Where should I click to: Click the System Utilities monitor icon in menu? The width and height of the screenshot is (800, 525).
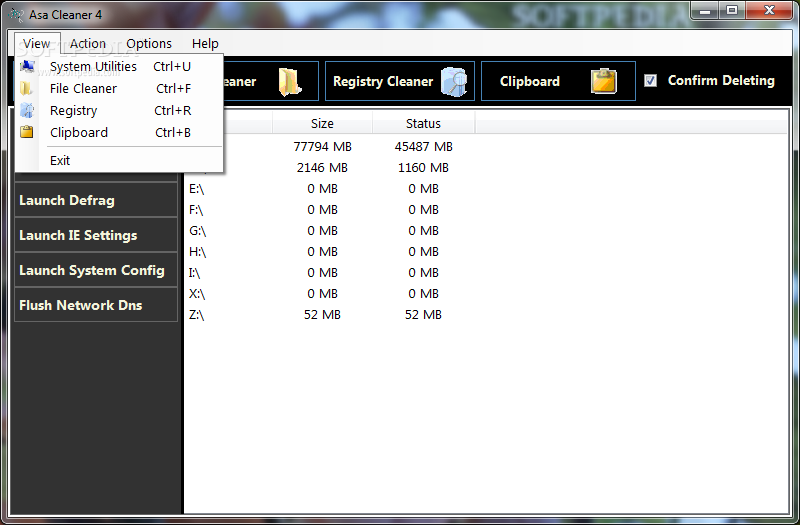27,66
